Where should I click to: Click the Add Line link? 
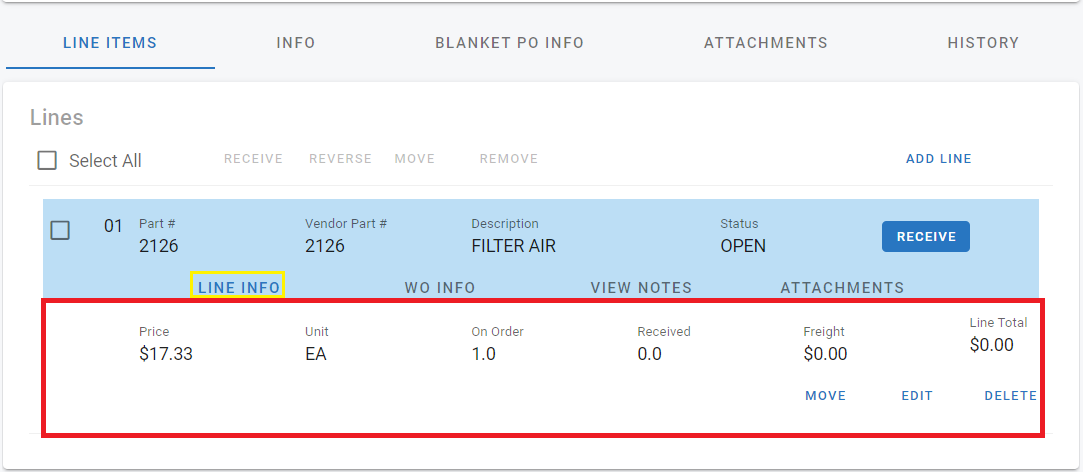[x=938, y=159]
